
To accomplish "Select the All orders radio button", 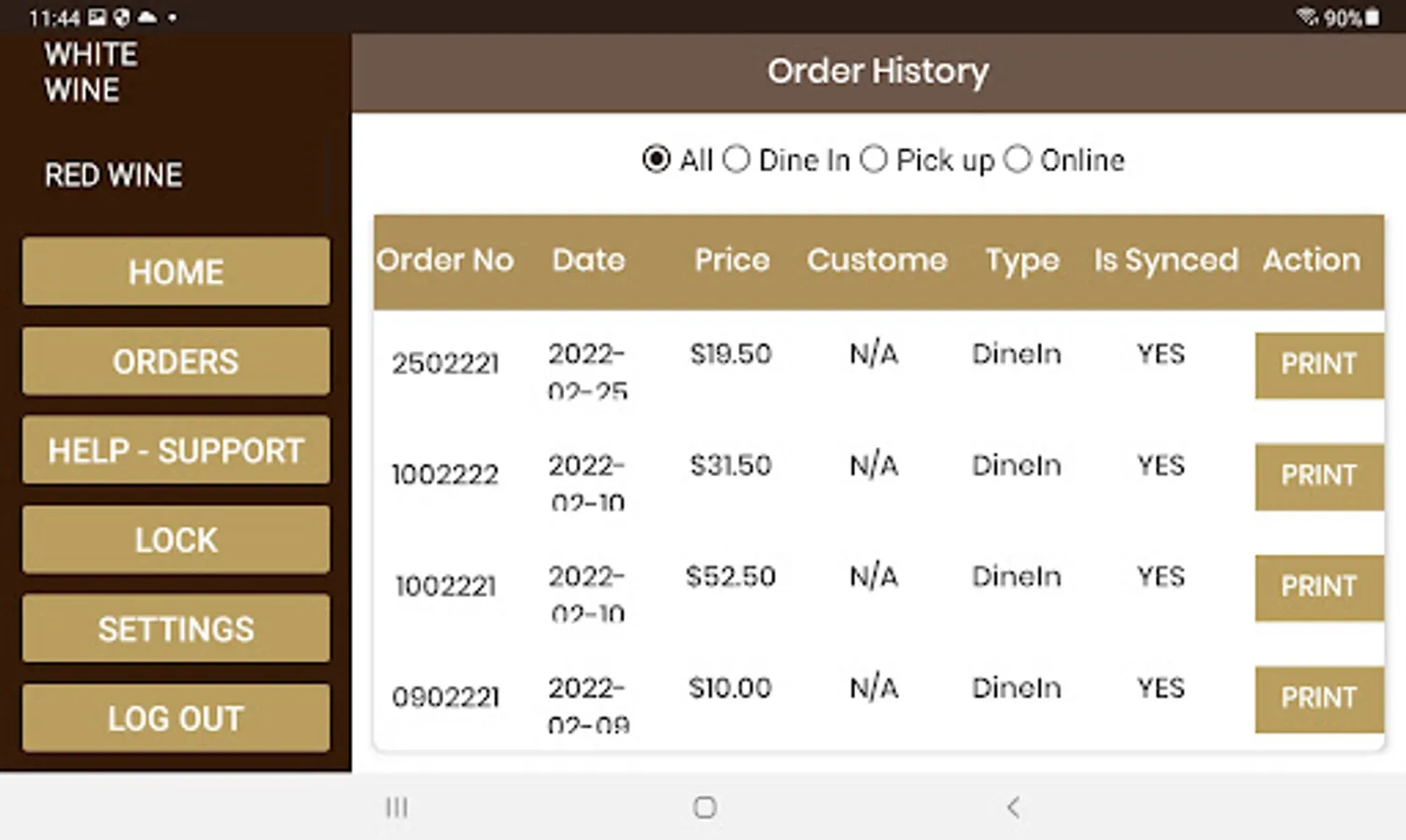I will pos(656,160).
